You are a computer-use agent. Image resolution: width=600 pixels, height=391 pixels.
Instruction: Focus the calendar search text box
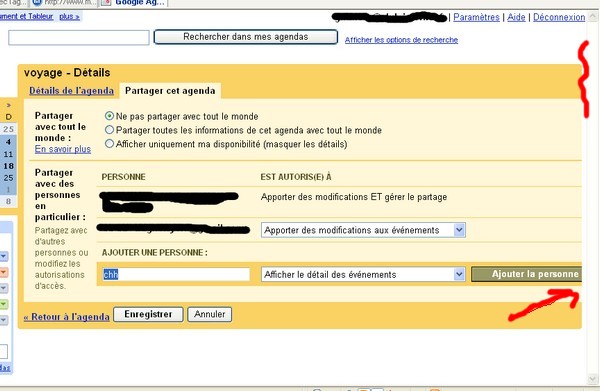(x=79, y=38)
